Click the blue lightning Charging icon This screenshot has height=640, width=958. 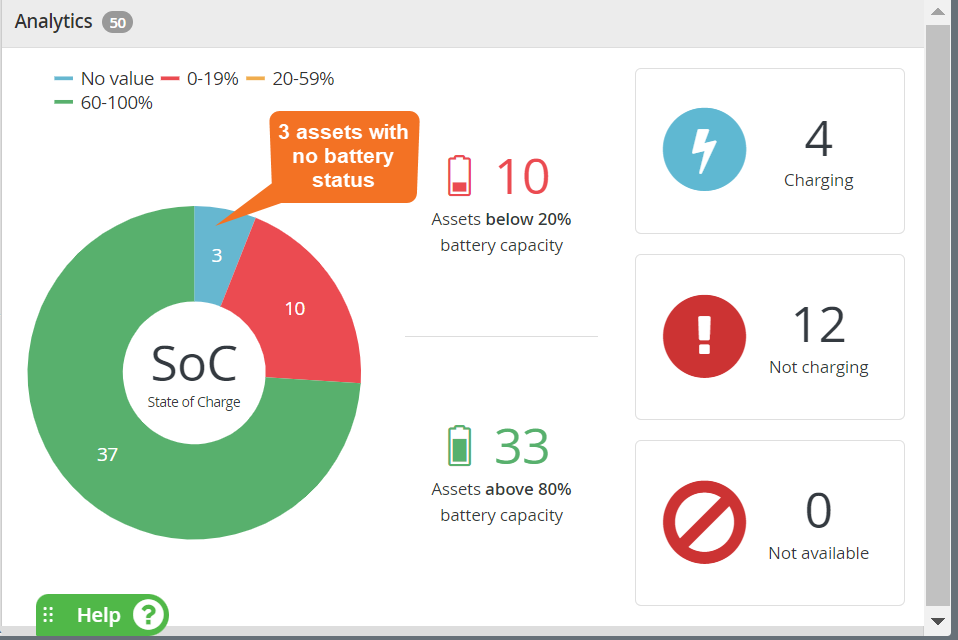tap(704, 150)
